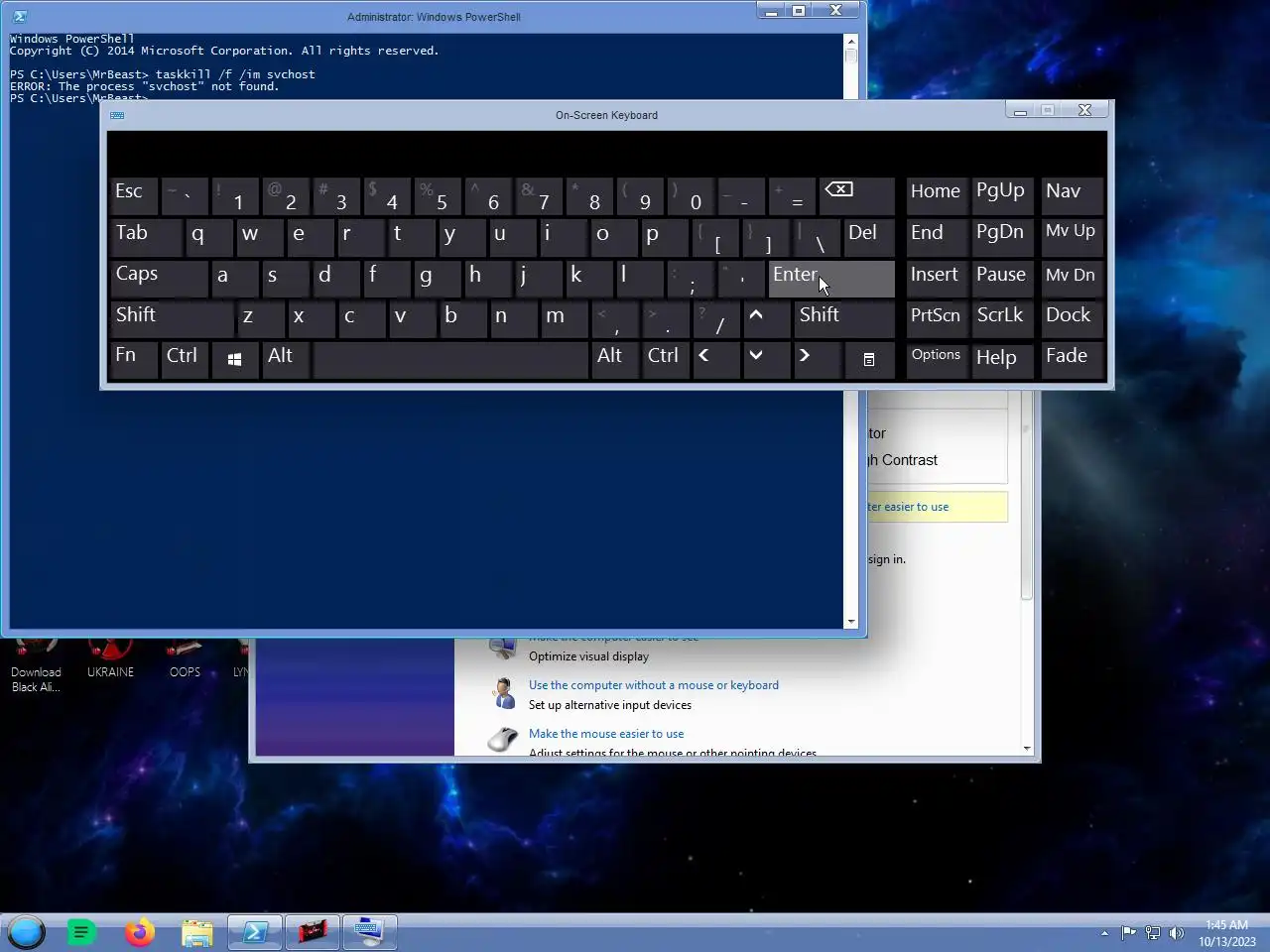Viewport: 1270px width, 952px height.
Task: Toggle the left Ctrl key
Action: click(x=185, y=360)
